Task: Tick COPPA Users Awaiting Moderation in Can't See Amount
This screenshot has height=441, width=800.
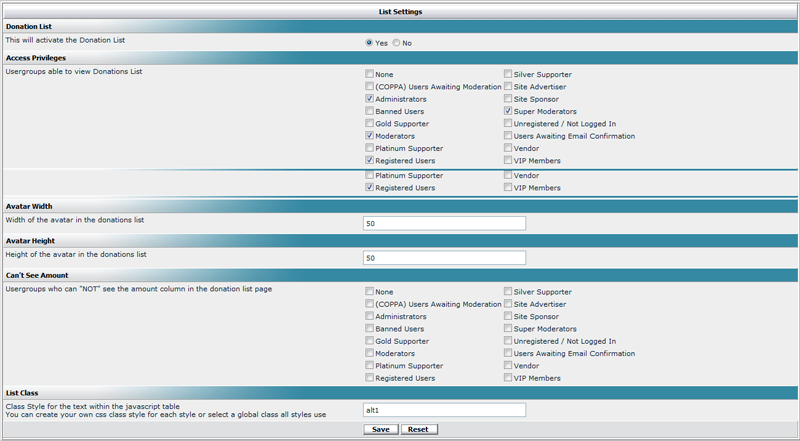Action: 369,304
